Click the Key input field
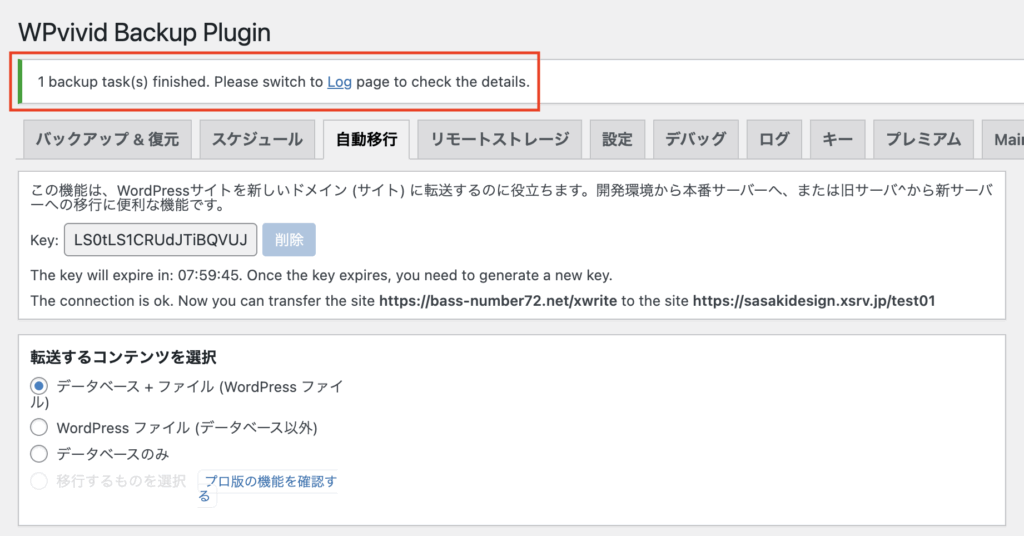 (161, 240)
